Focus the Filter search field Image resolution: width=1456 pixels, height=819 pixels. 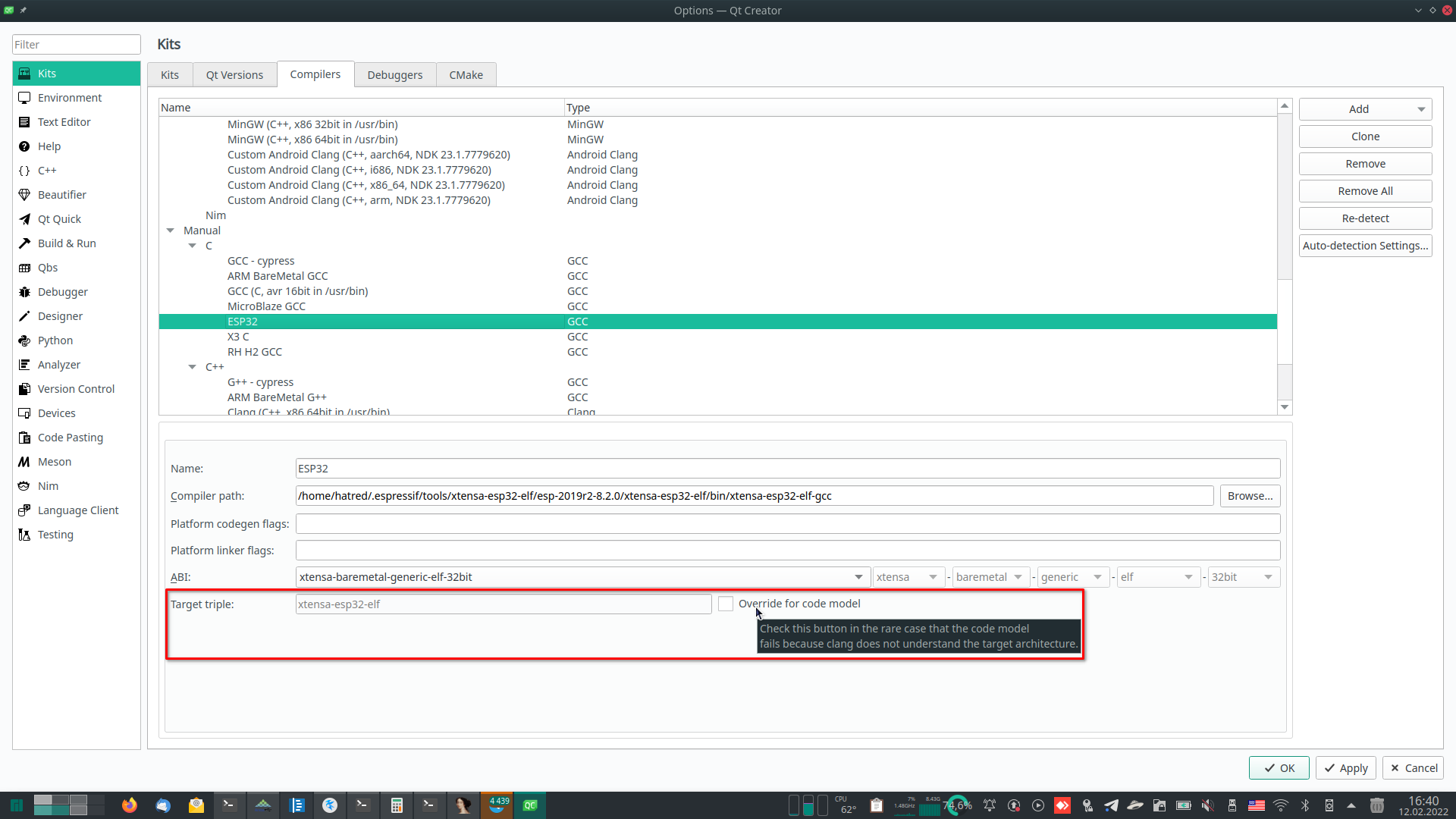click(x=76, y=45)
